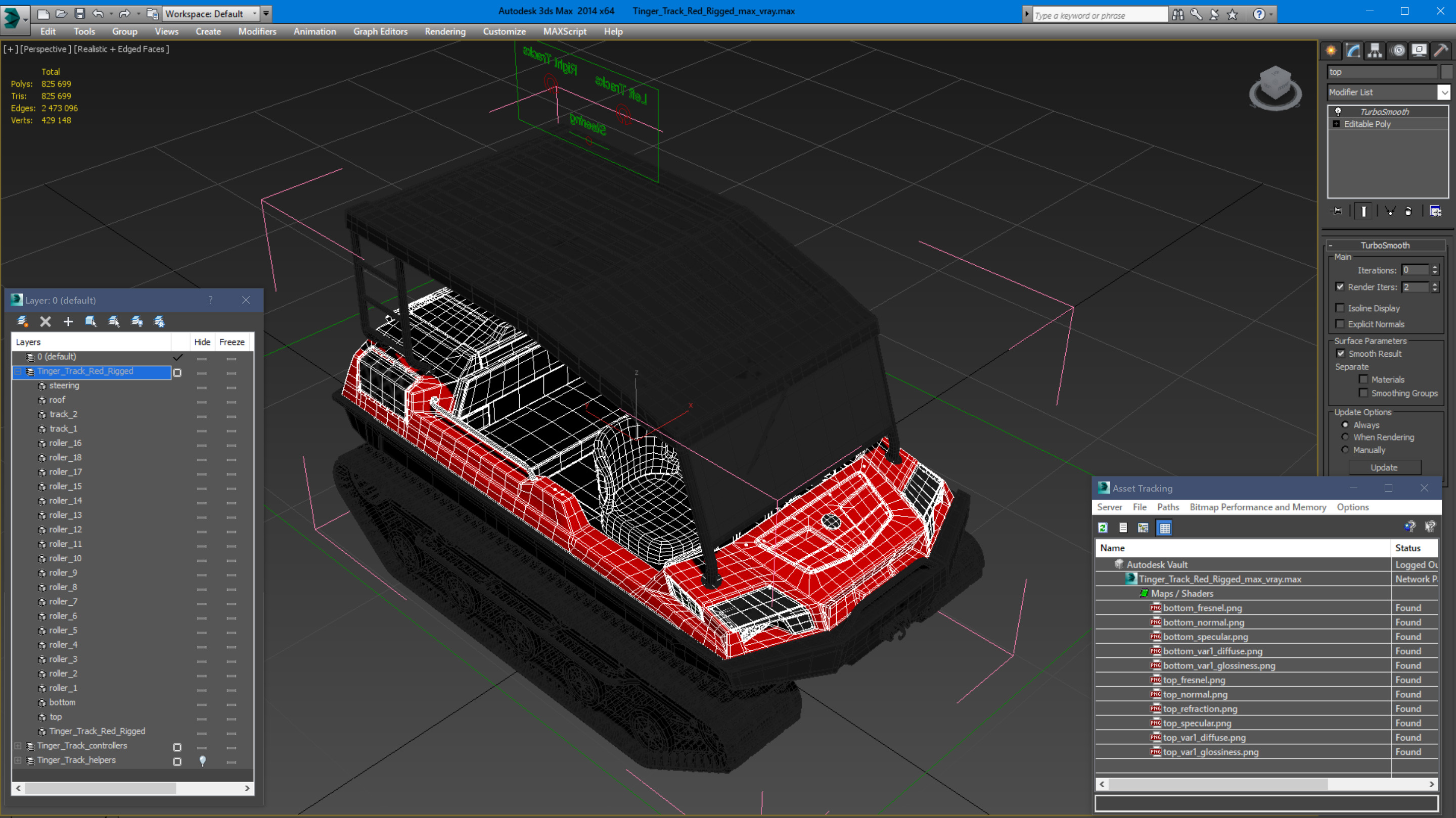Expand the Tinger_Track_controllers layer
The image size is (1456, 818).
coord(18,746)
